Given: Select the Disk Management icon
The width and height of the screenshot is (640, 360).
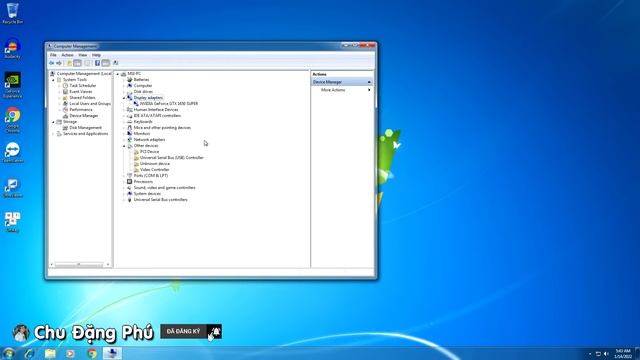Looking at the screenshot, I should click(65, 128).
